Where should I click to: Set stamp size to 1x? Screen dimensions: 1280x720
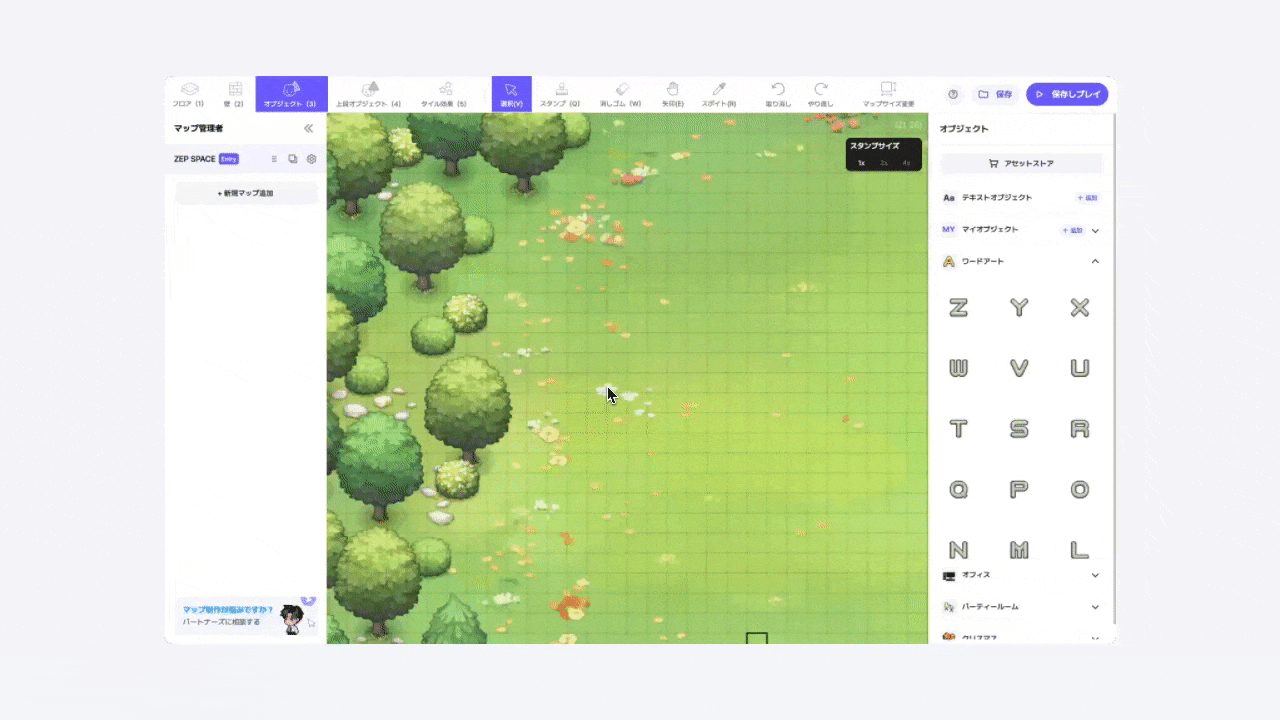tap(862, 163)
